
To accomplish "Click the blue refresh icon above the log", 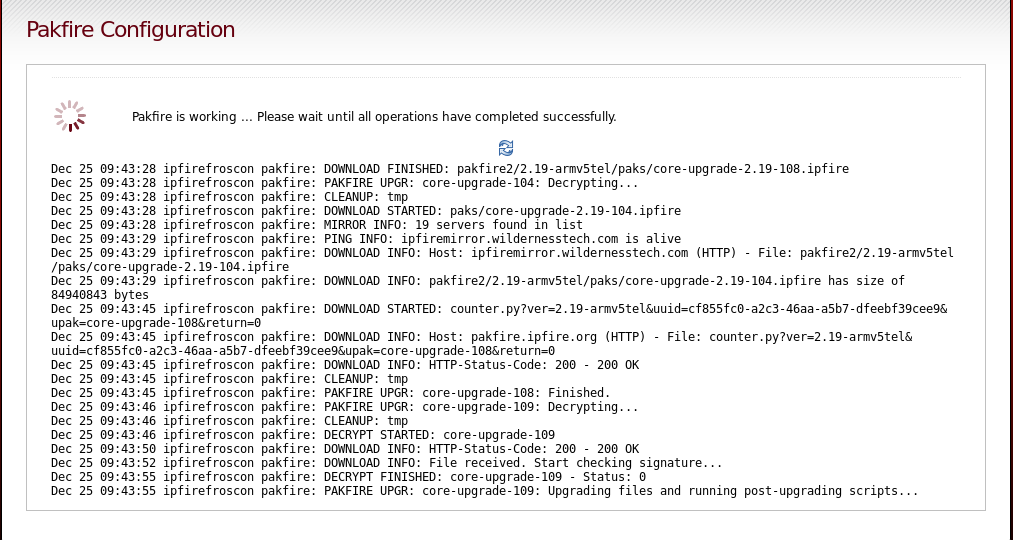I will click(x=506, y=148).
